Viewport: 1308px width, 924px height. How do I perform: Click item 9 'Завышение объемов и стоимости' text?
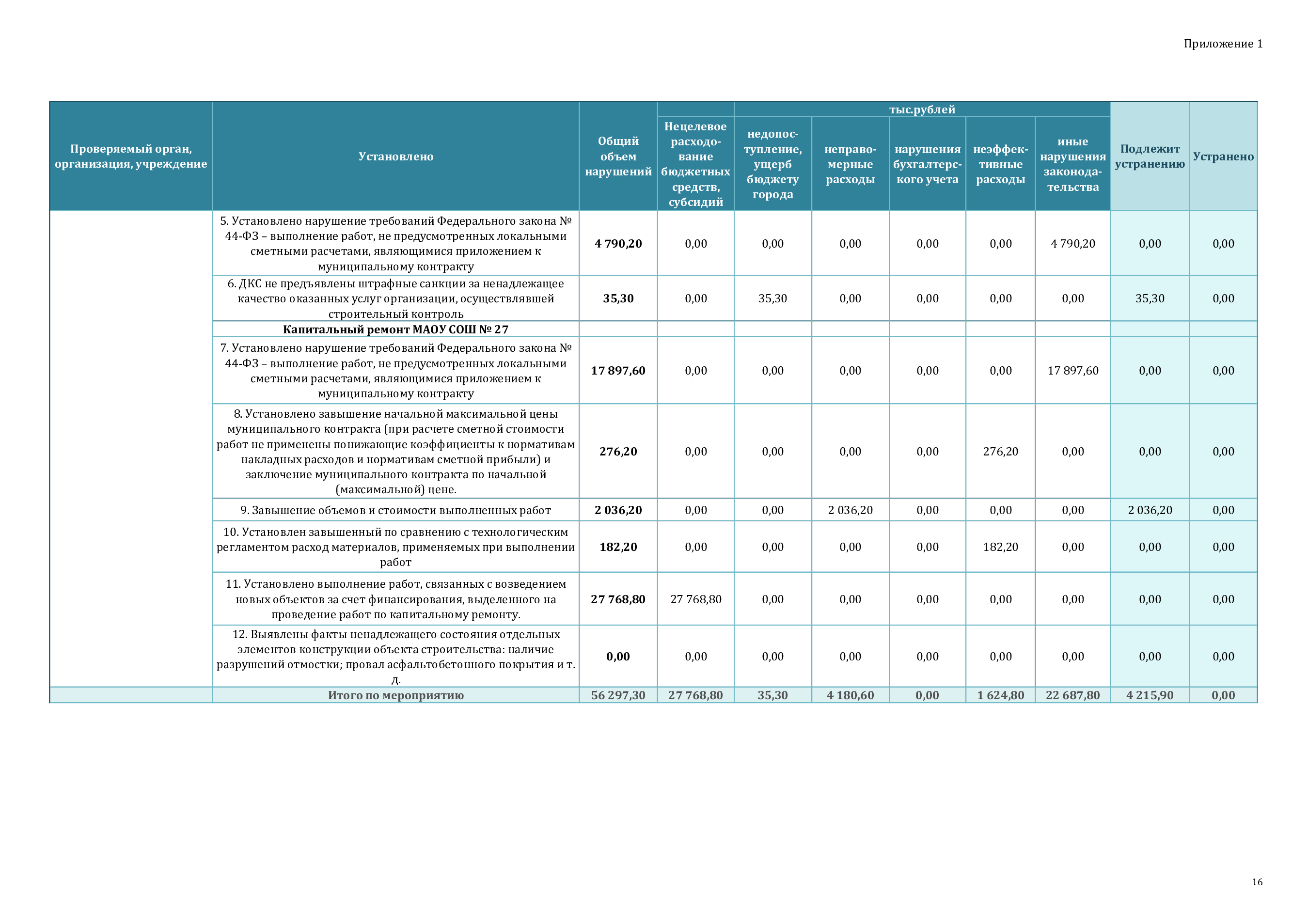[x=395, y=510]
